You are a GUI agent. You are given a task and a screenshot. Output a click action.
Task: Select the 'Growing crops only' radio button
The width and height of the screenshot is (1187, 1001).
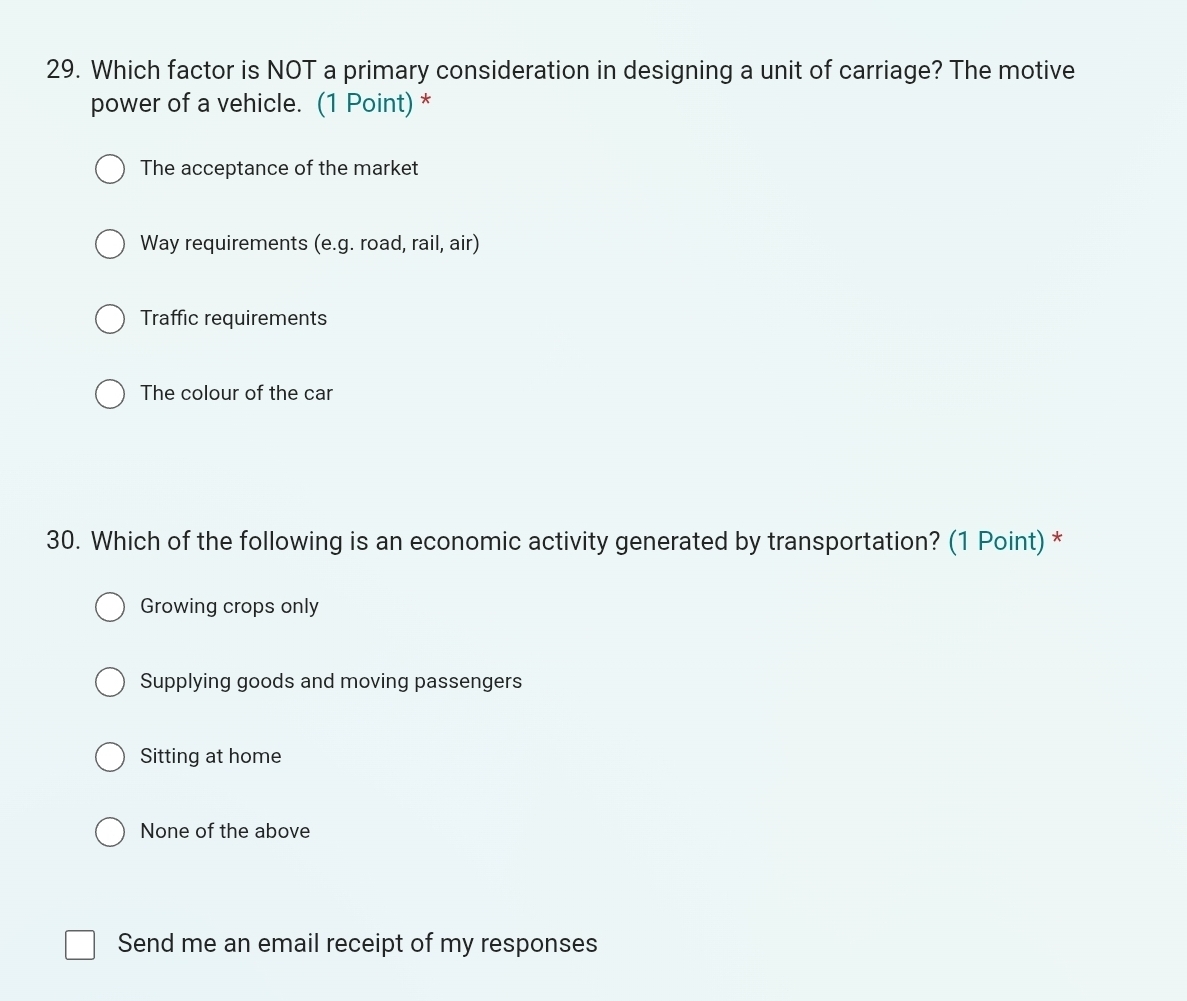coord(110,607)
